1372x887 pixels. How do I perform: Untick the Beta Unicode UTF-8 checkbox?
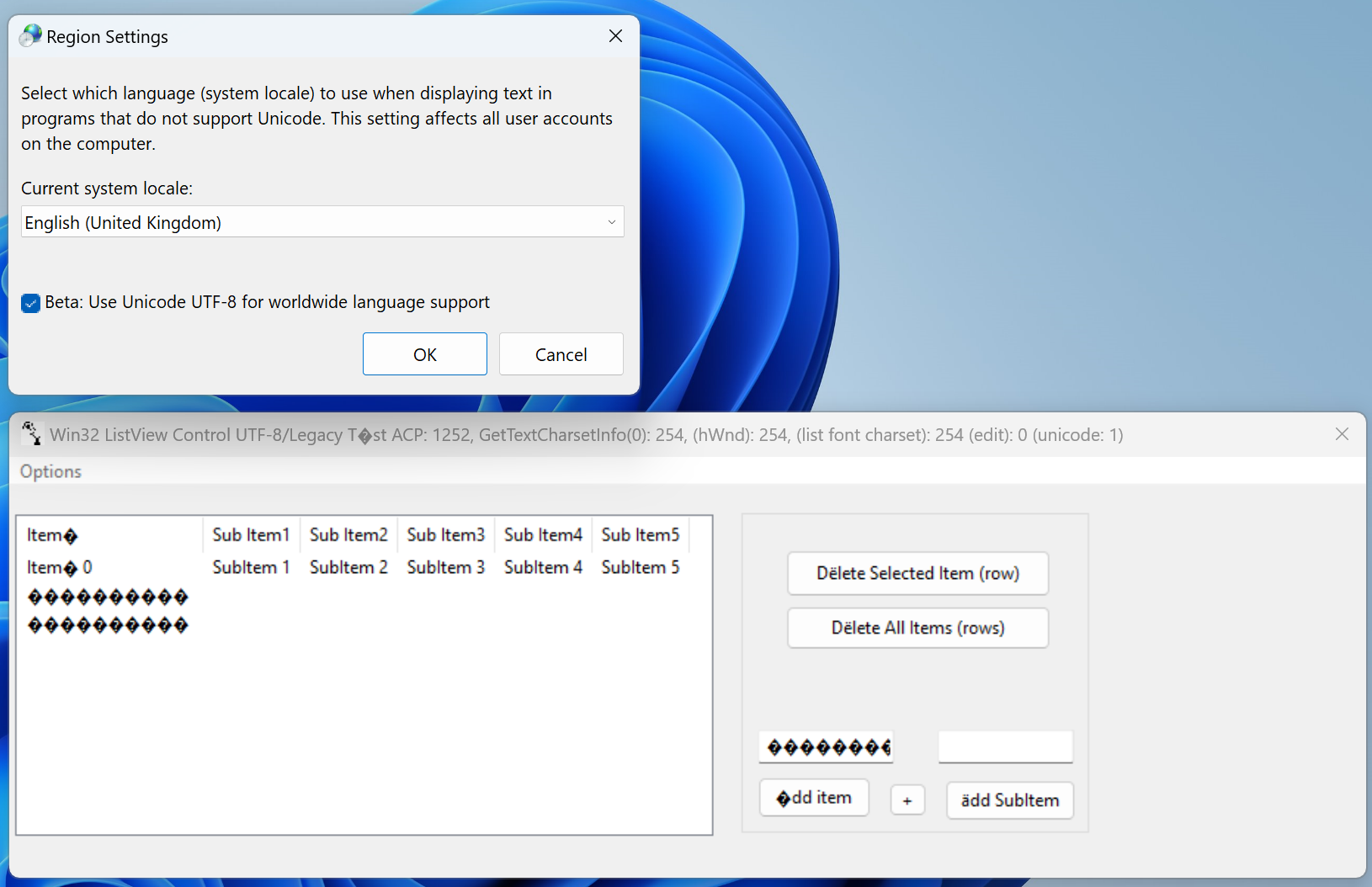point(31,303)
